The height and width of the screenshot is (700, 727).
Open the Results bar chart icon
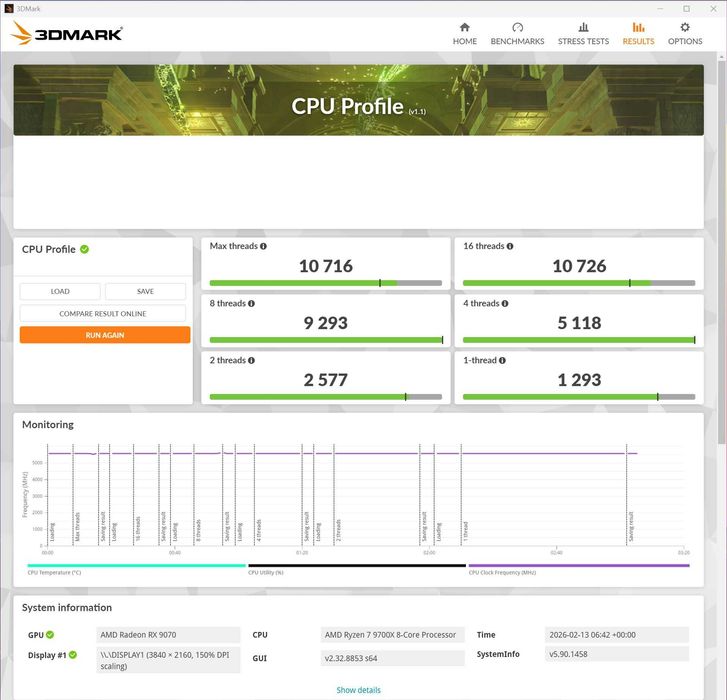coord(638,27)
